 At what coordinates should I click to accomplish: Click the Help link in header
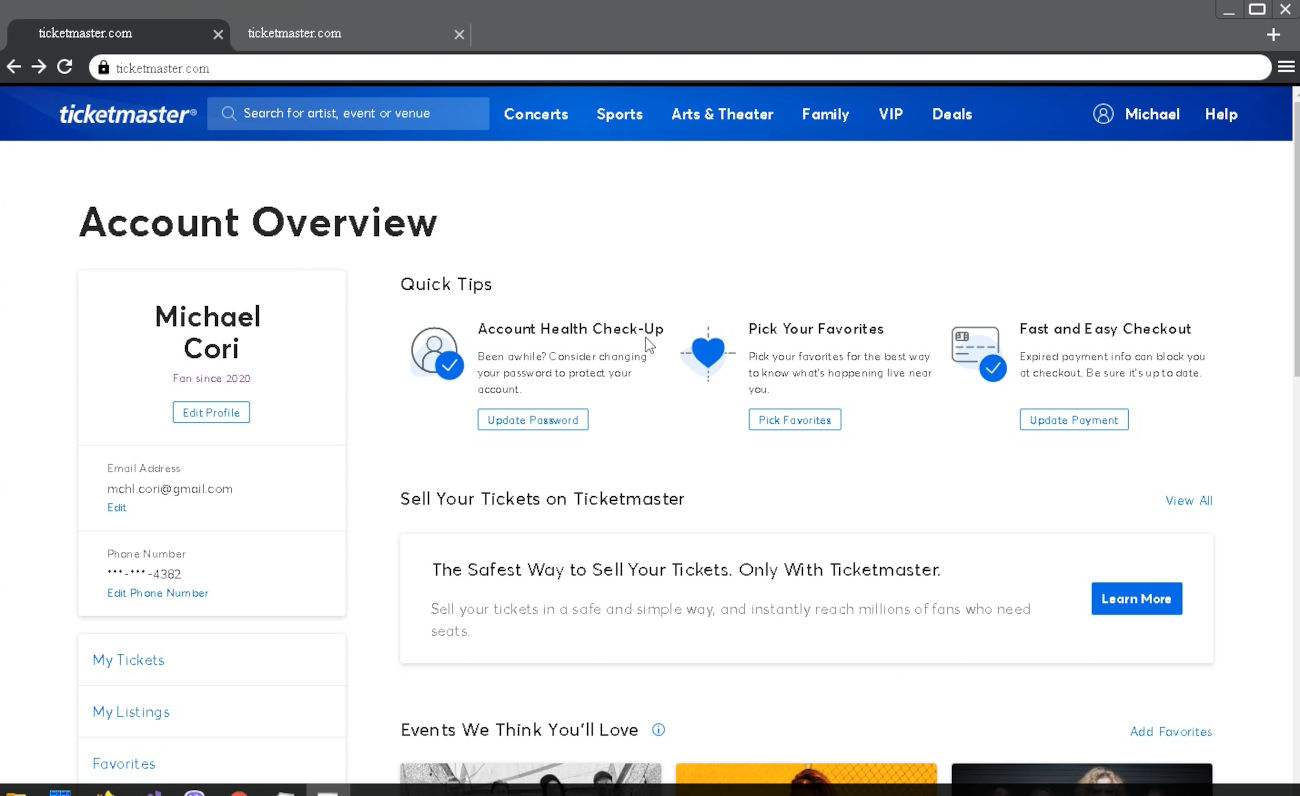pyautogui.click(x=1221, y=114)
